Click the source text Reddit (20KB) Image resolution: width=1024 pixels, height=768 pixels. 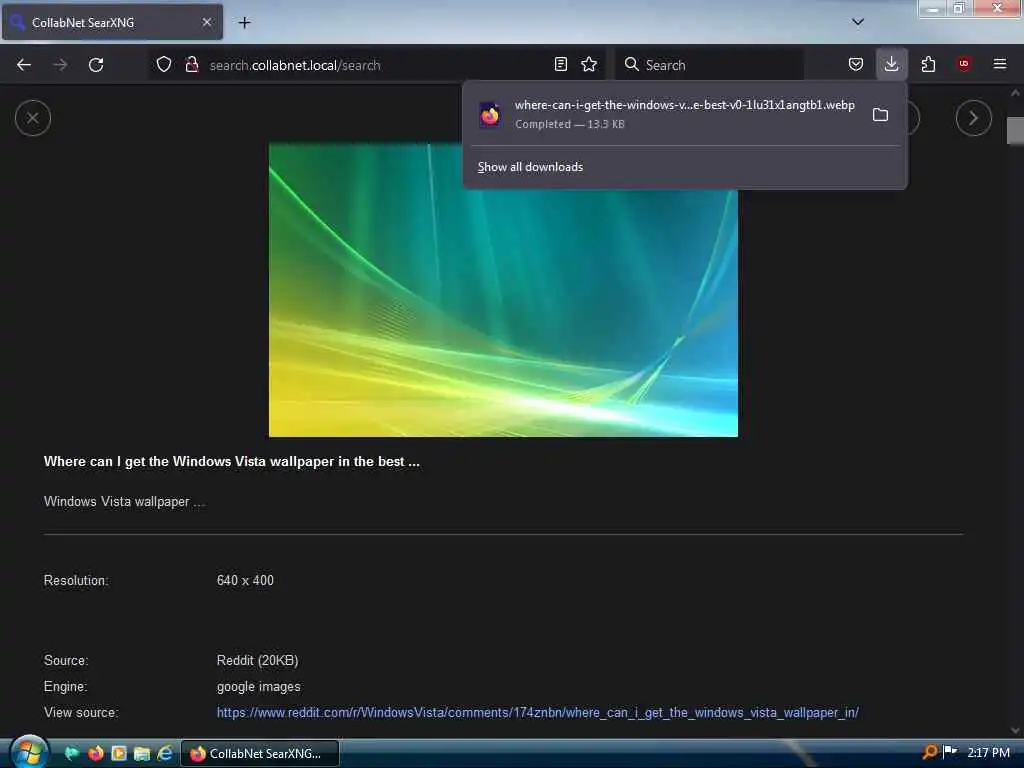(257, 660)
